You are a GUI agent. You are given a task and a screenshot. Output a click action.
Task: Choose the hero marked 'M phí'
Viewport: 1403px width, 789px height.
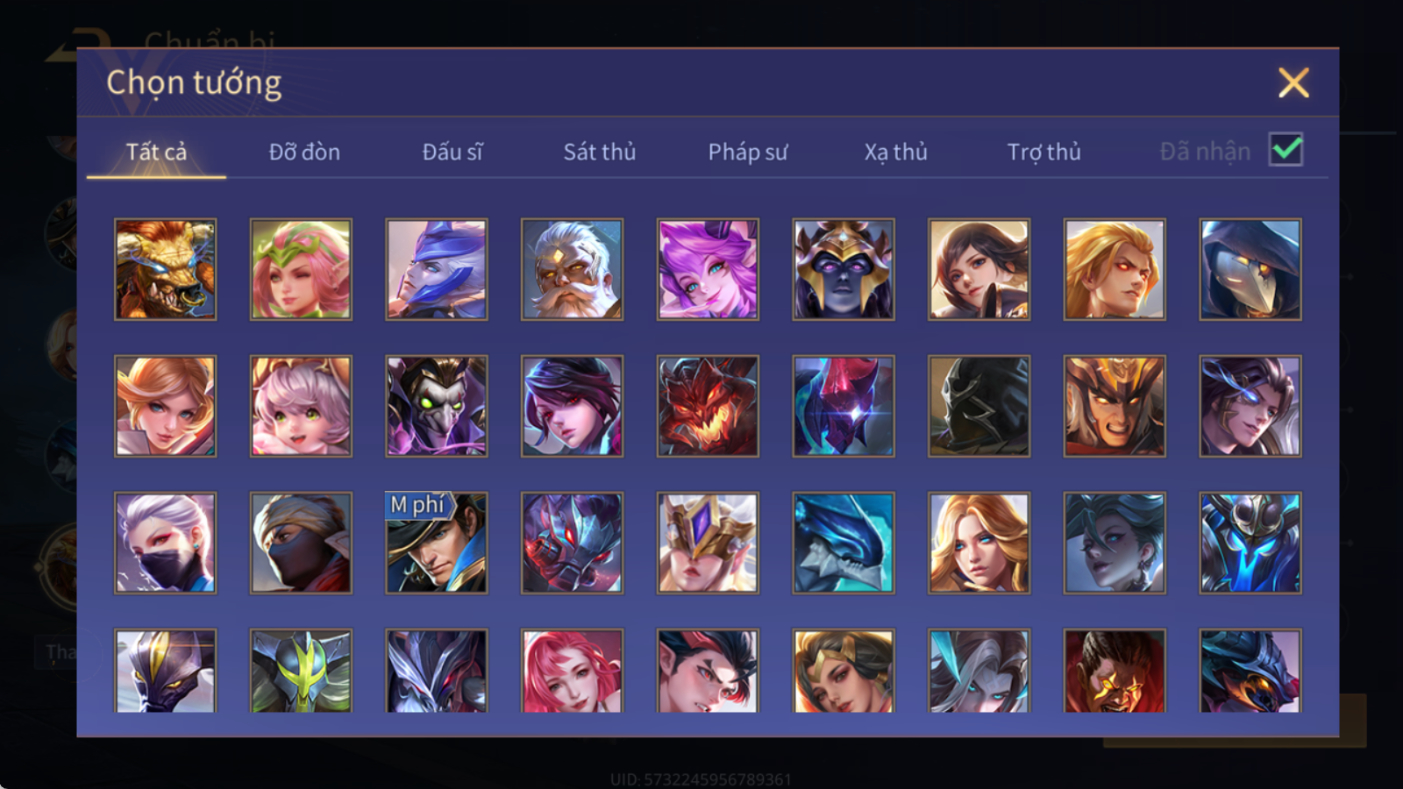coord(436,543)
